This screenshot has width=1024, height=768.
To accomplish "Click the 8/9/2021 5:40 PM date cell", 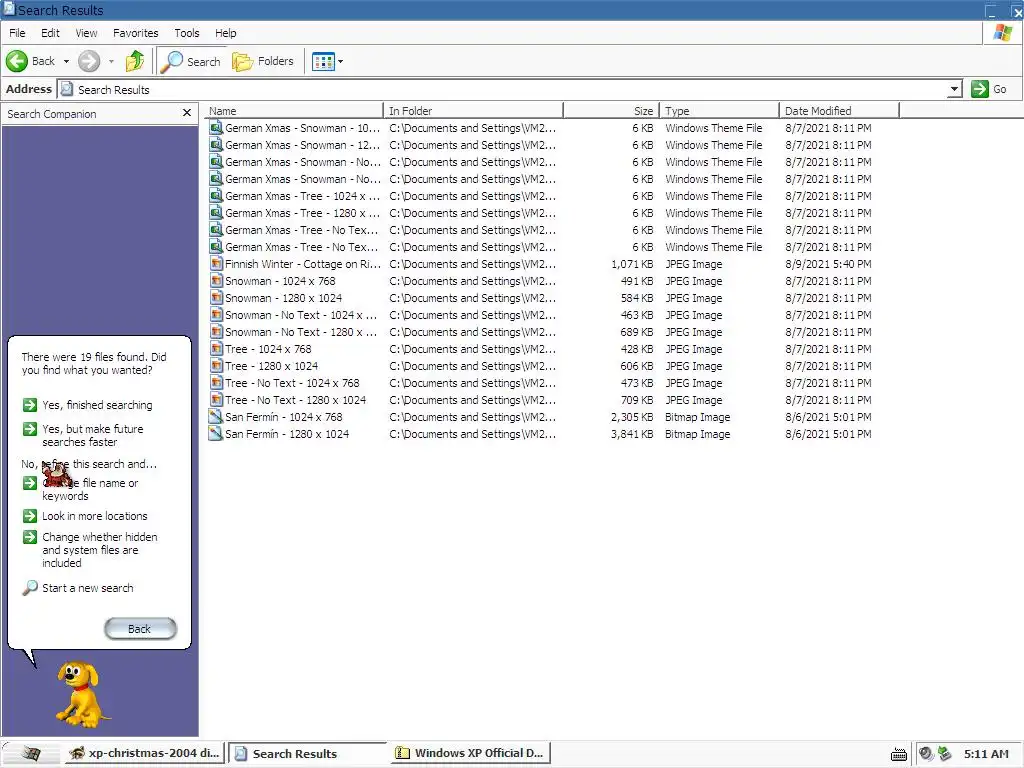I will [828, 264].
